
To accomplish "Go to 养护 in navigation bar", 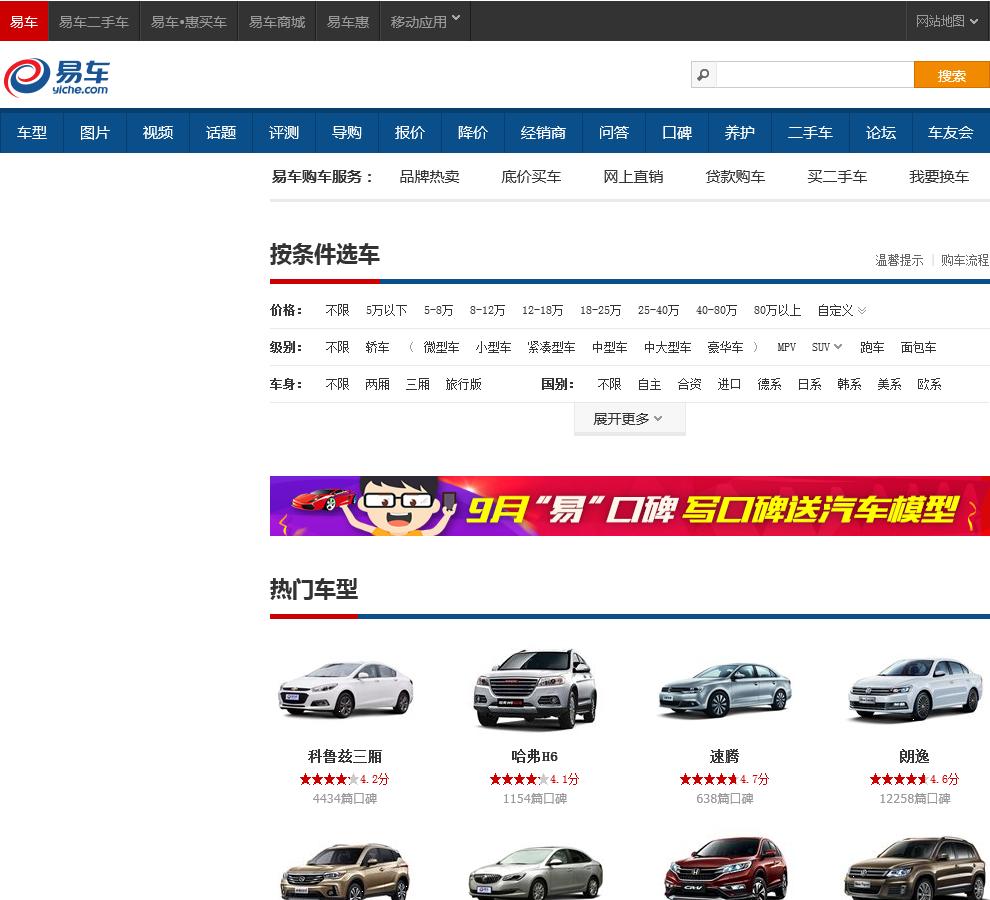I will tap(739, 132).
